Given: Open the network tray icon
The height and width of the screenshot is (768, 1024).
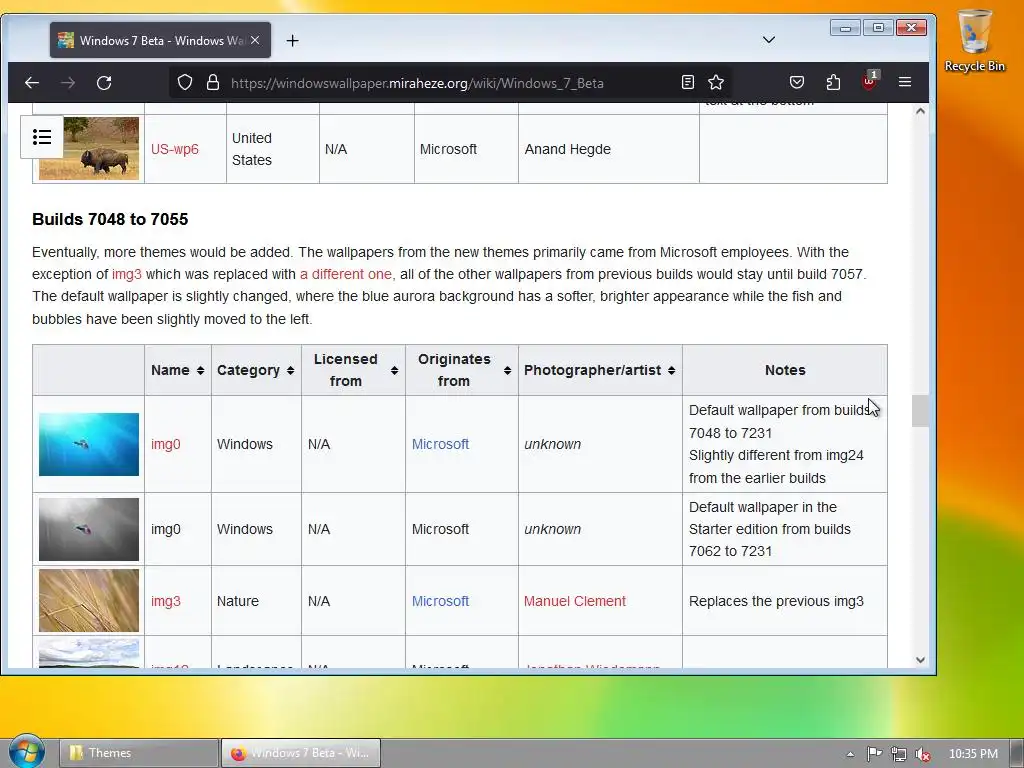Looking at the screenshot, I should (x=899, y=754).
